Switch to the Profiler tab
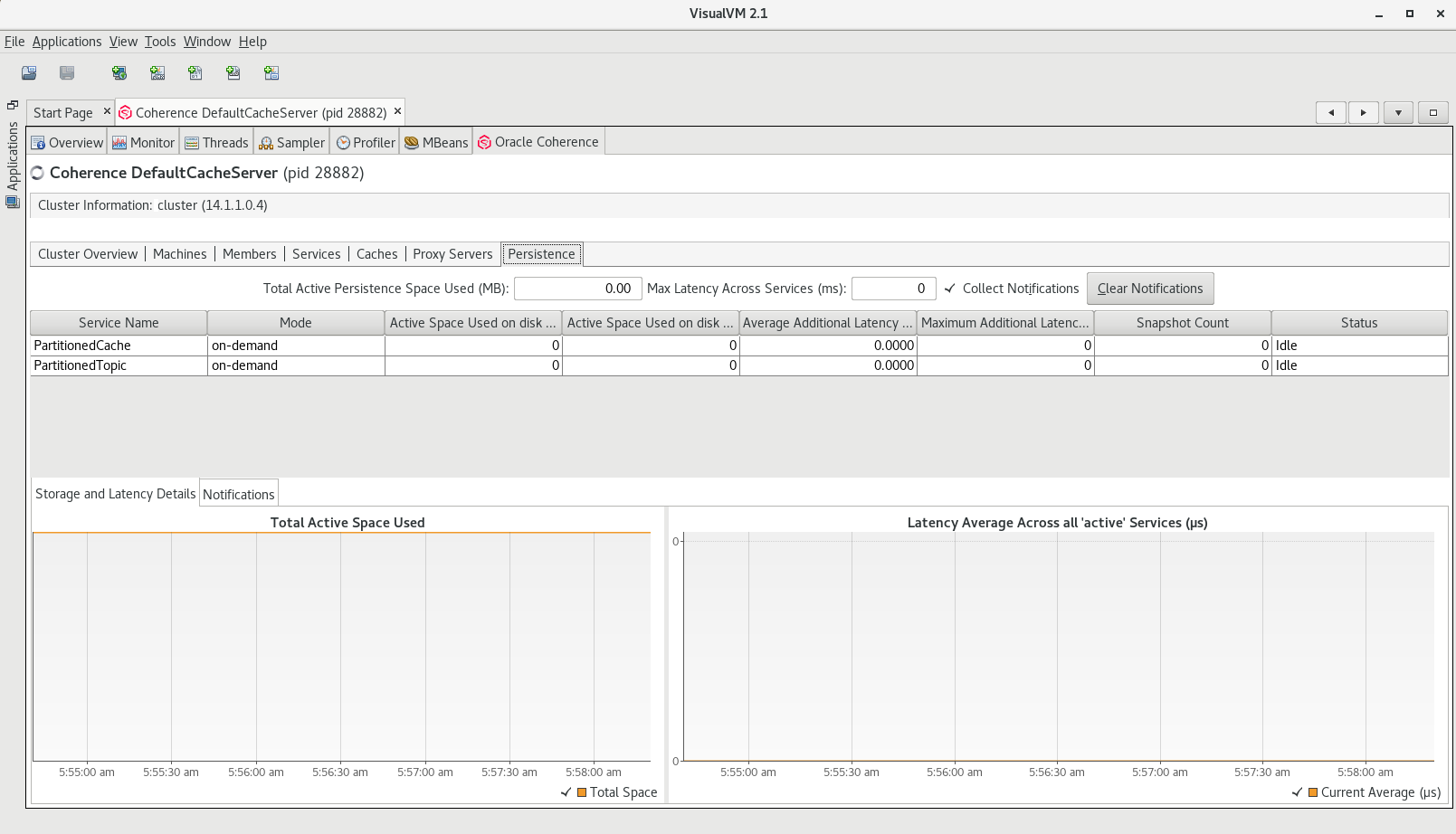The height and width of the screenshot is (834, 1456). [366, 143]
